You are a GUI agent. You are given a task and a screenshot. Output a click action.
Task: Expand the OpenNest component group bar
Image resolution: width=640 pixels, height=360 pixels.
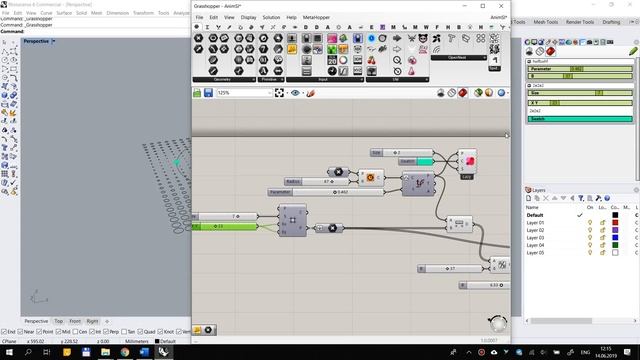pos(458,58)
